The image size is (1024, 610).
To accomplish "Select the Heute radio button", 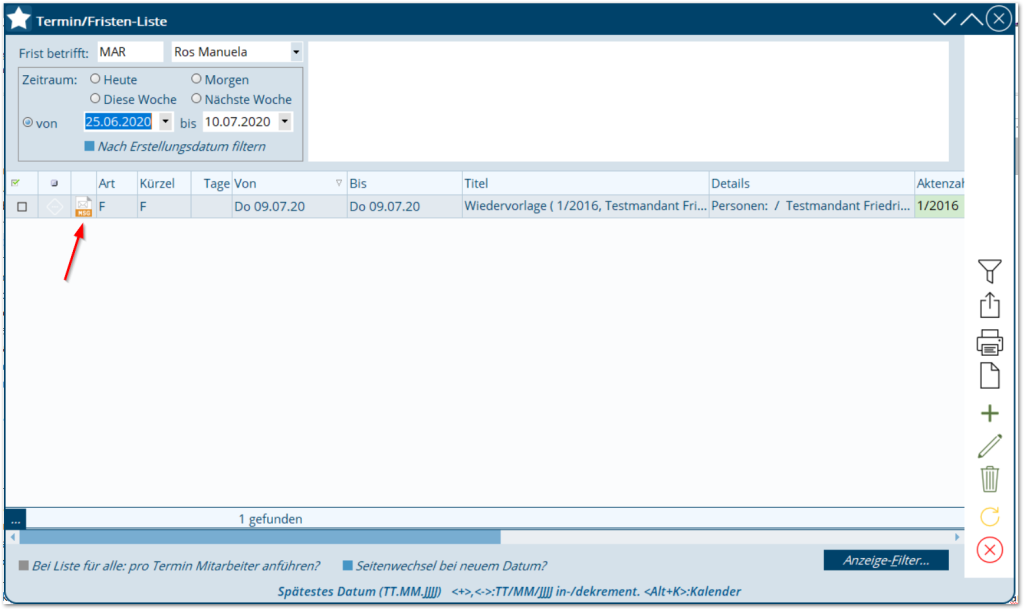I will pyautogui.click(x=96, y=79).
